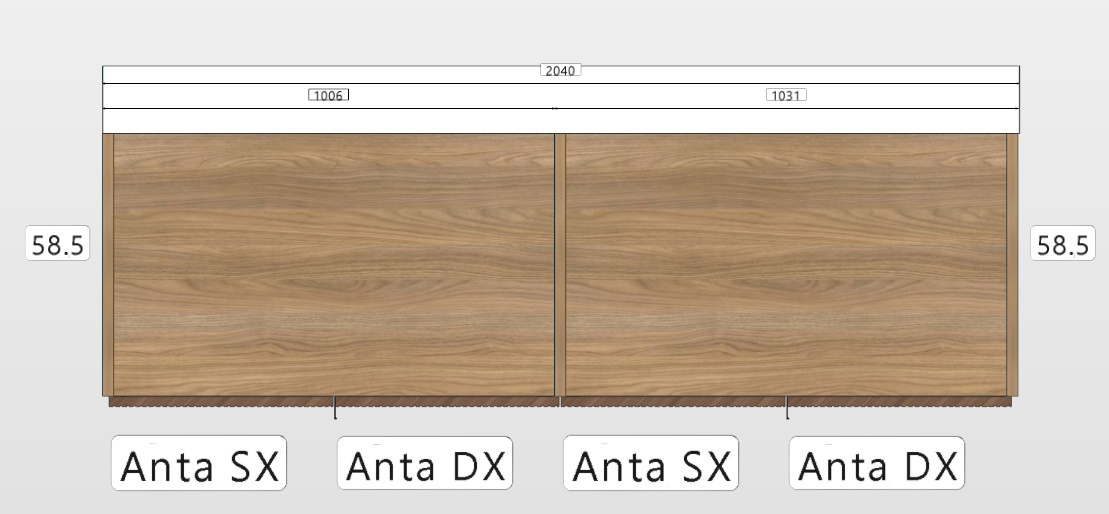Click the Anta DX label left of center
The width and height of the screenshot is (1109, 514).
coord(424,463)
